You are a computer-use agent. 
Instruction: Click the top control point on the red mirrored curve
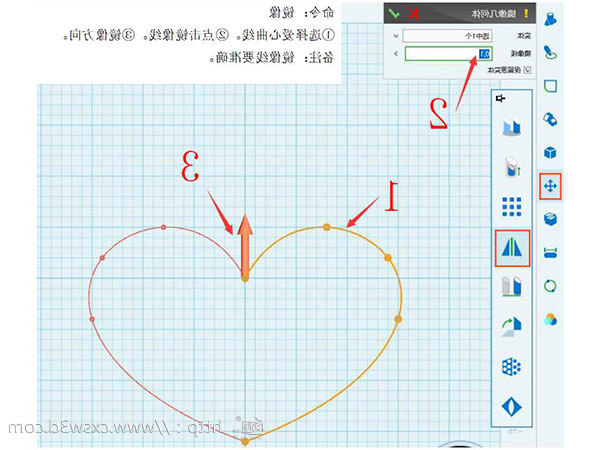click(163, 227)
